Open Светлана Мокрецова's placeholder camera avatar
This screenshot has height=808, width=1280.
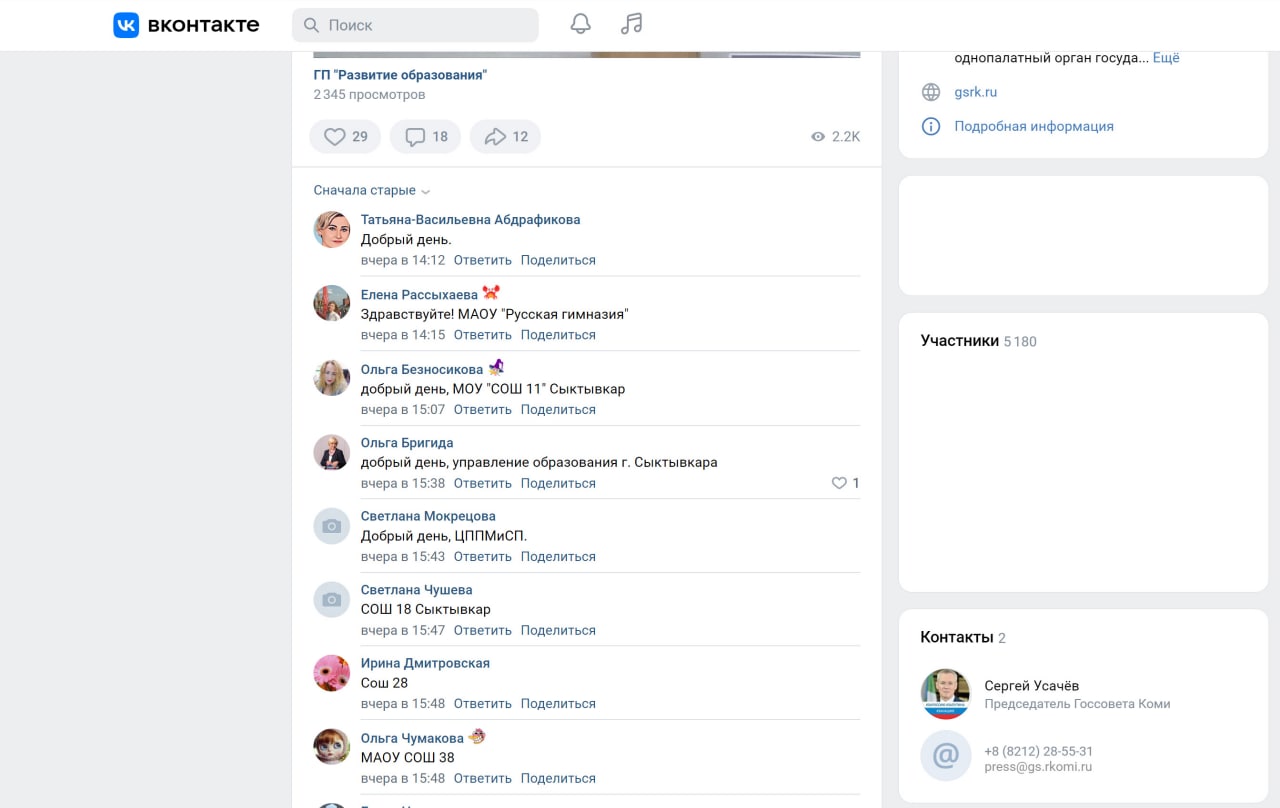coord(332,526)
